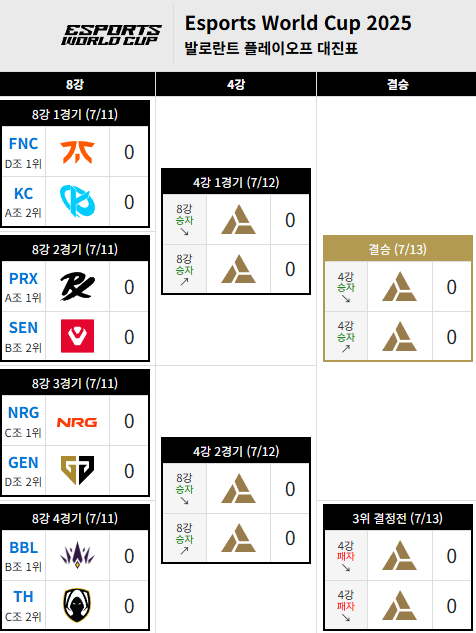
Task: Click the TH team name link
Action: tap(23, 597)
